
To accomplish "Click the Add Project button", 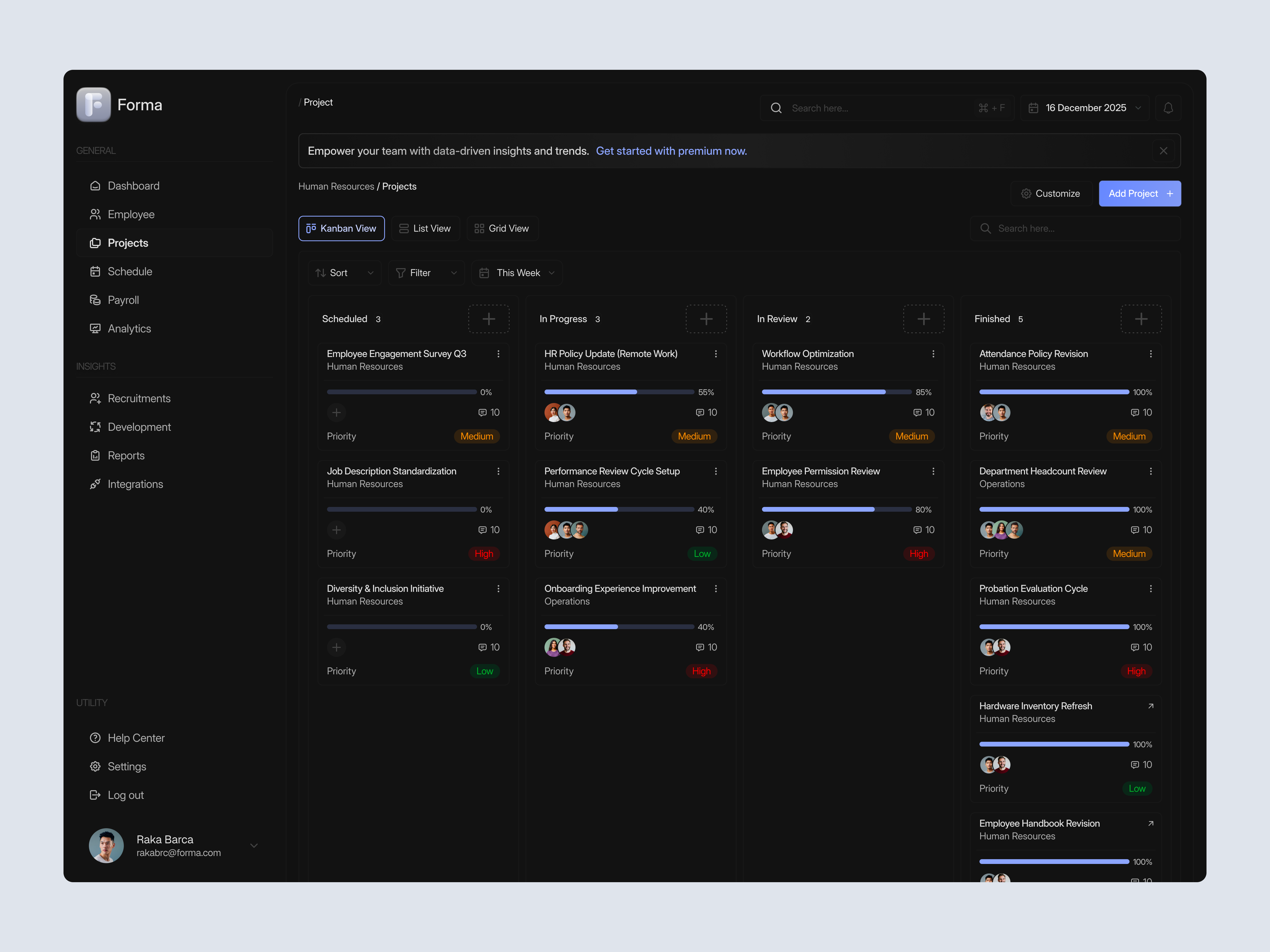I will pos(1139,193).
